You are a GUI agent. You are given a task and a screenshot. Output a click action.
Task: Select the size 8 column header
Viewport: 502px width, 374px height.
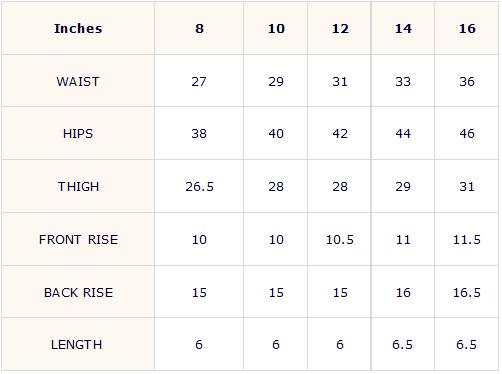[199, 28]
